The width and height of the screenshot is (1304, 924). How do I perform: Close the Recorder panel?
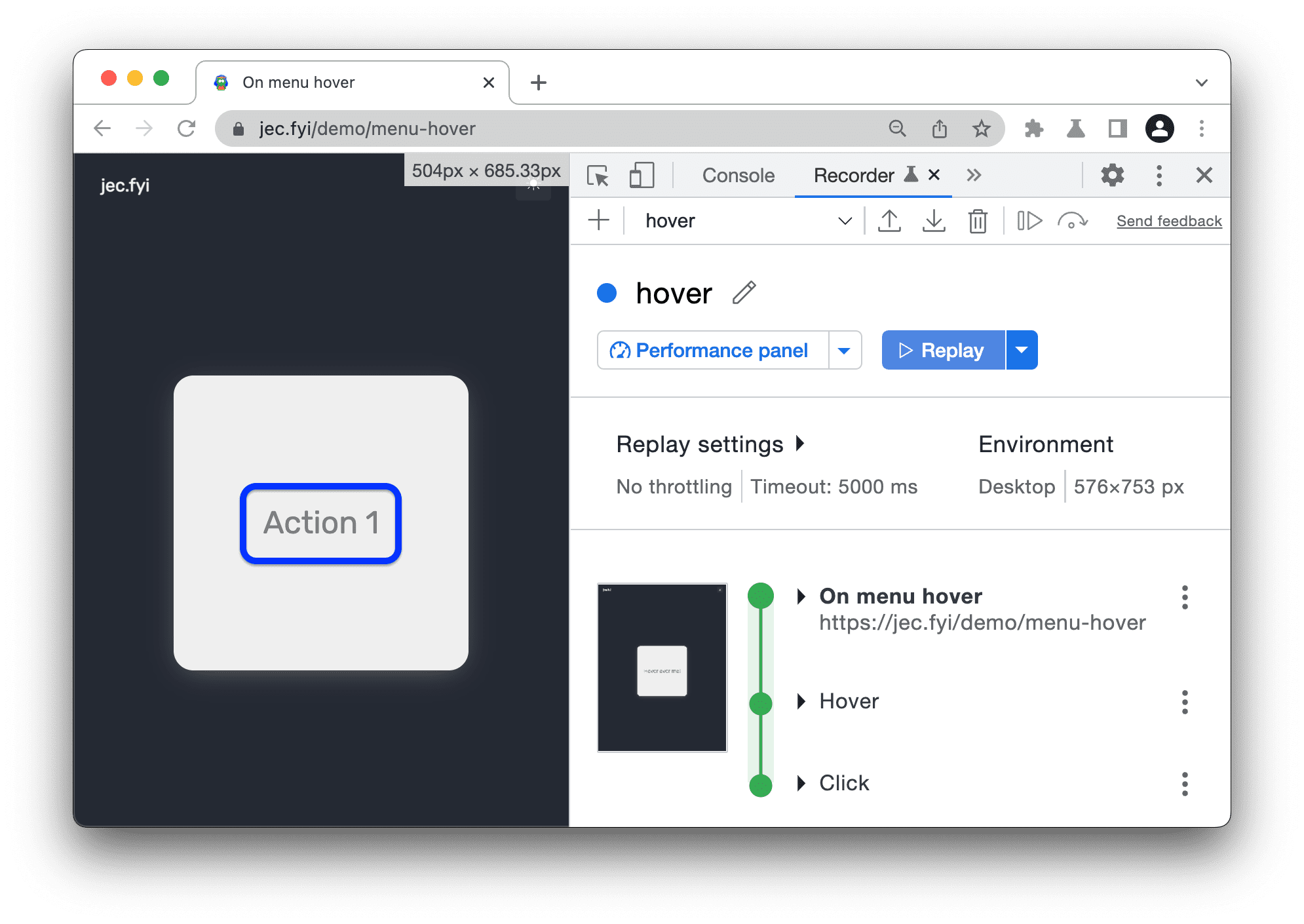click(x=931, y=175)
